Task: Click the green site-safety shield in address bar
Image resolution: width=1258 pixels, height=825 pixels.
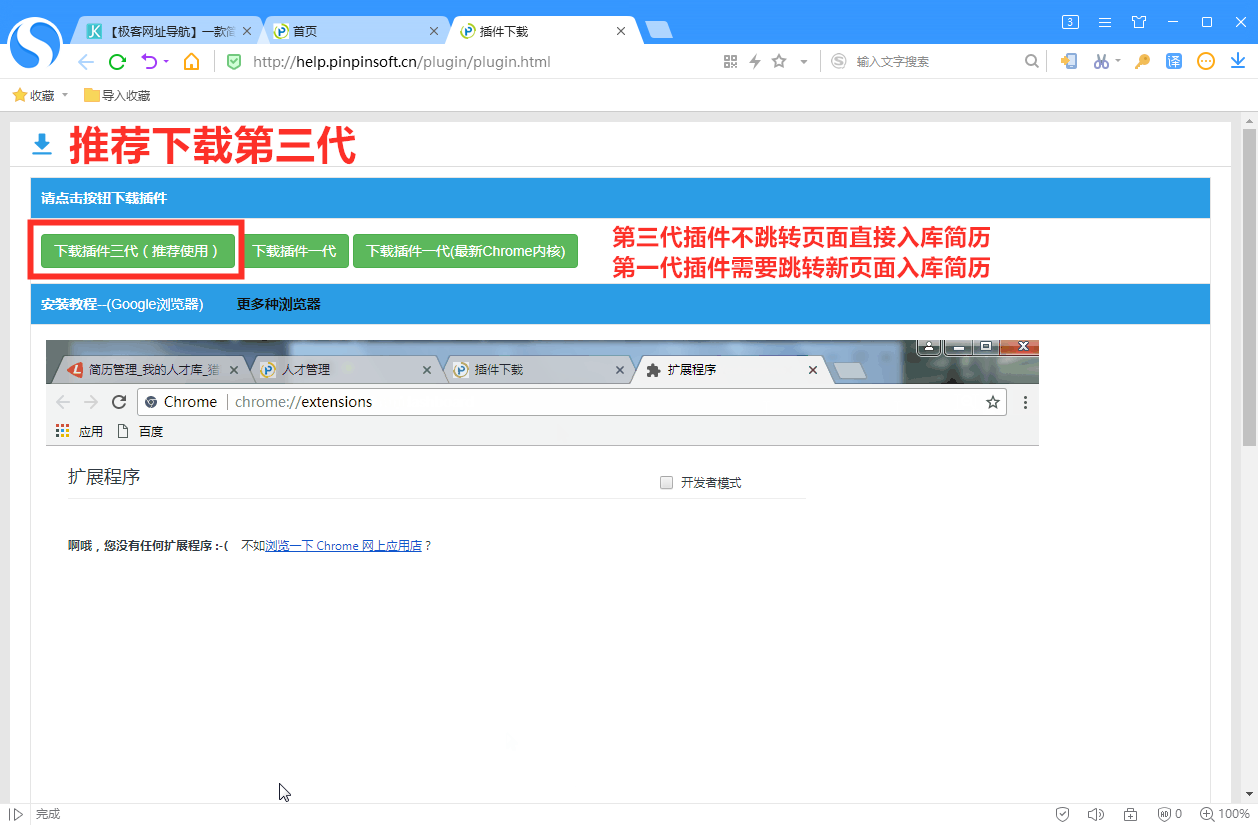Action: click(x=233, y=61)
